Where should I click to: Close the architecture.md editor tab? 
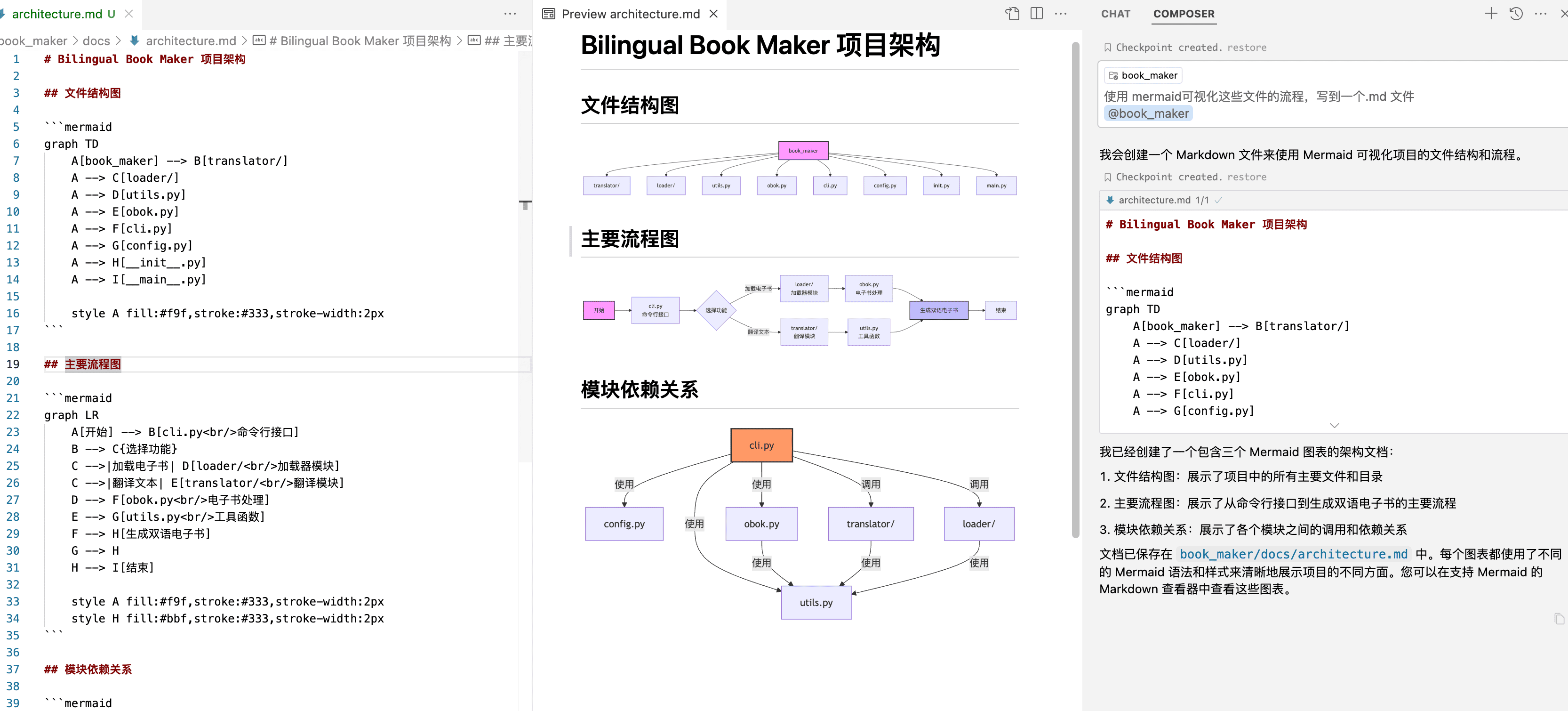128,13
